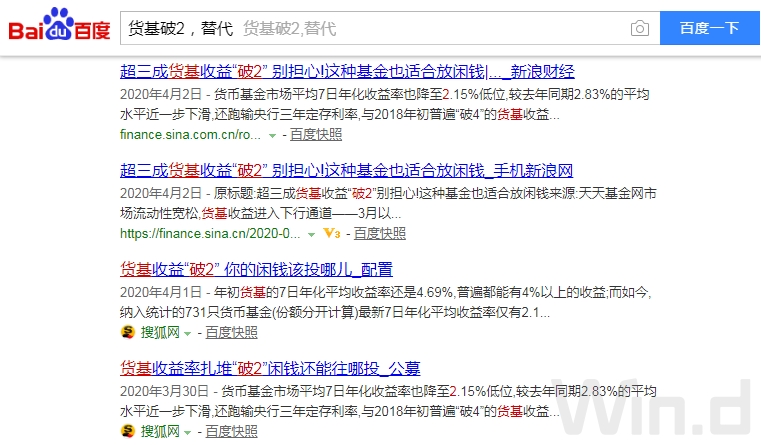Click the Sohu icon in the 4月1日 result
The height and width of the screenshot is (445, 761).
tap(128, 332)
